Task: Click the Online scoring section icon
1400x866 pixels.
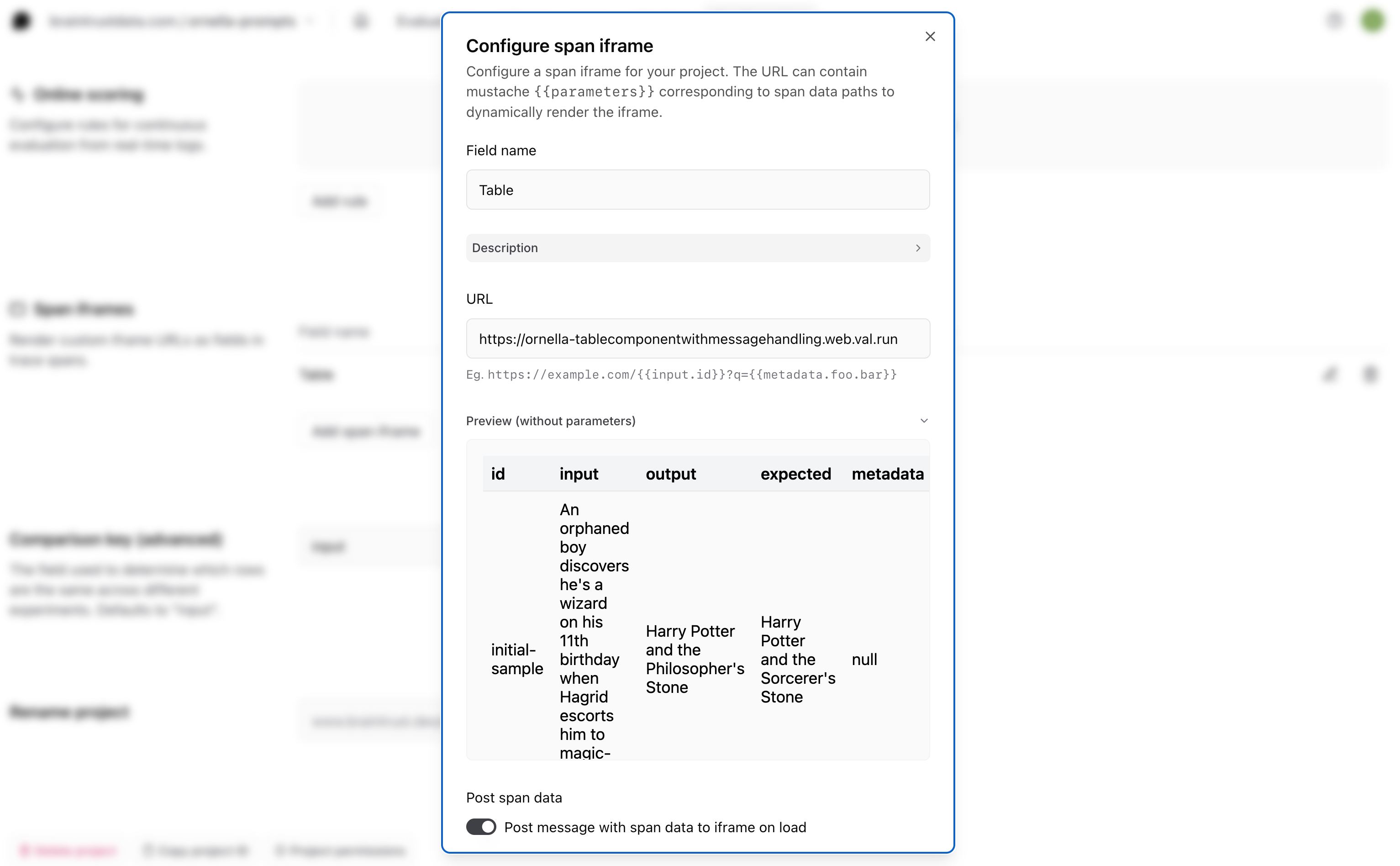Action: [18, 94]
